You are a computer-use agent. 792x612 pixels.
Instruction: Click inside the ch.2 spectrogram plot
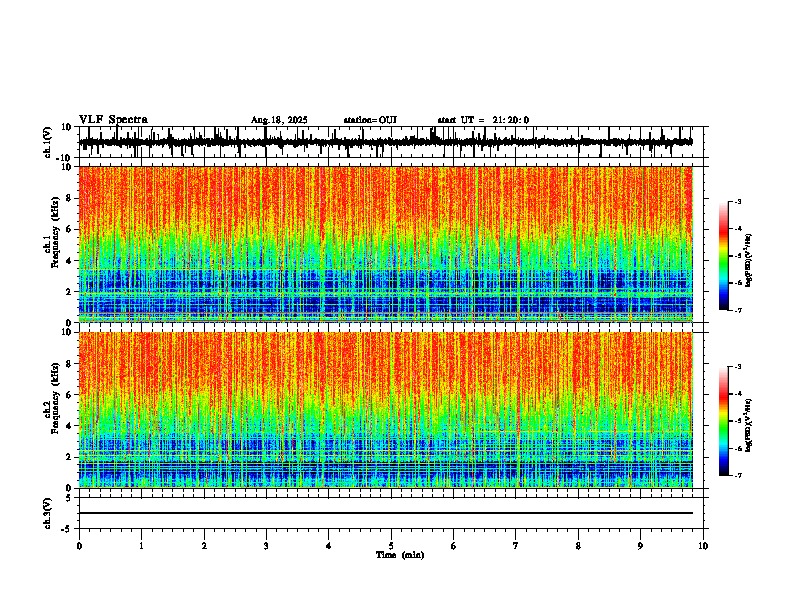[386, 410]
